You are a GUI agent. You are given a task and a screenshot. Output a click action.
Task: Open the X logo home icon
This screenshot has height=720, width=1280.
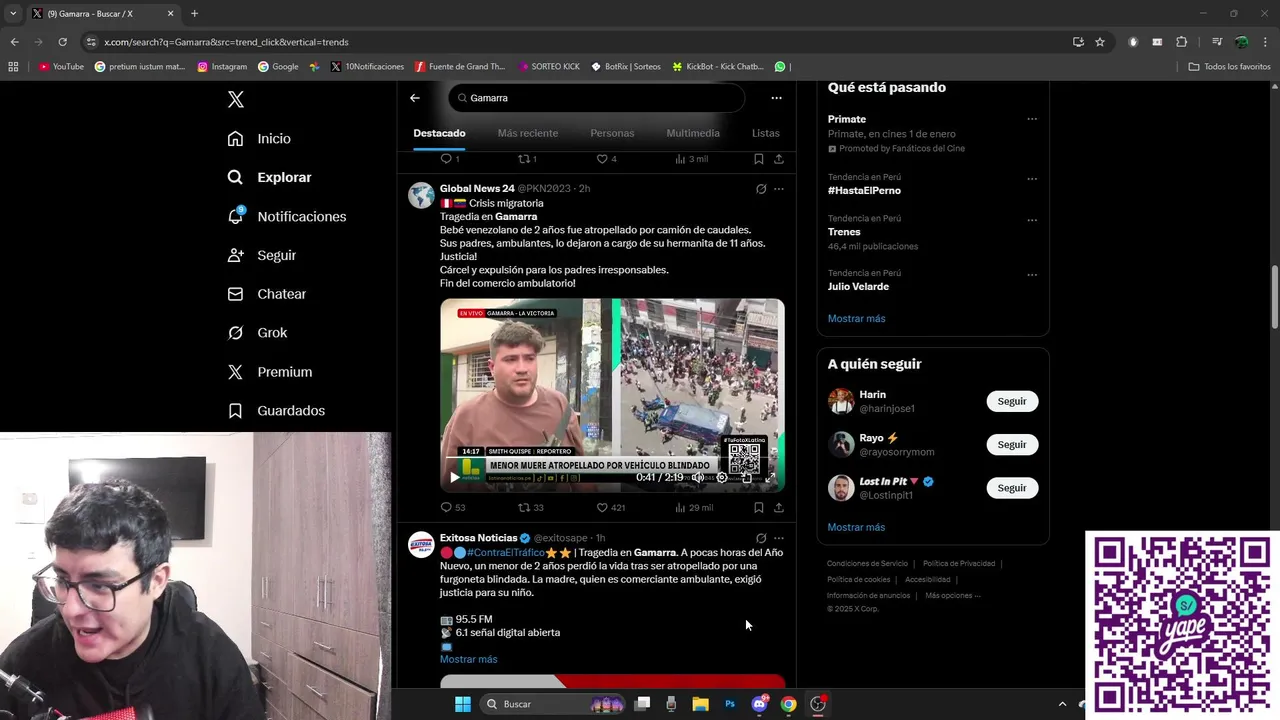236,99
